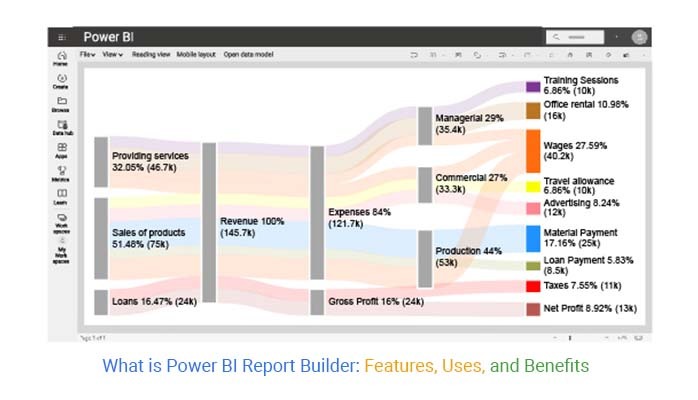698x400 pixels.
Task: Click the Commercial gray node bar
Action: tap(425, 185)
